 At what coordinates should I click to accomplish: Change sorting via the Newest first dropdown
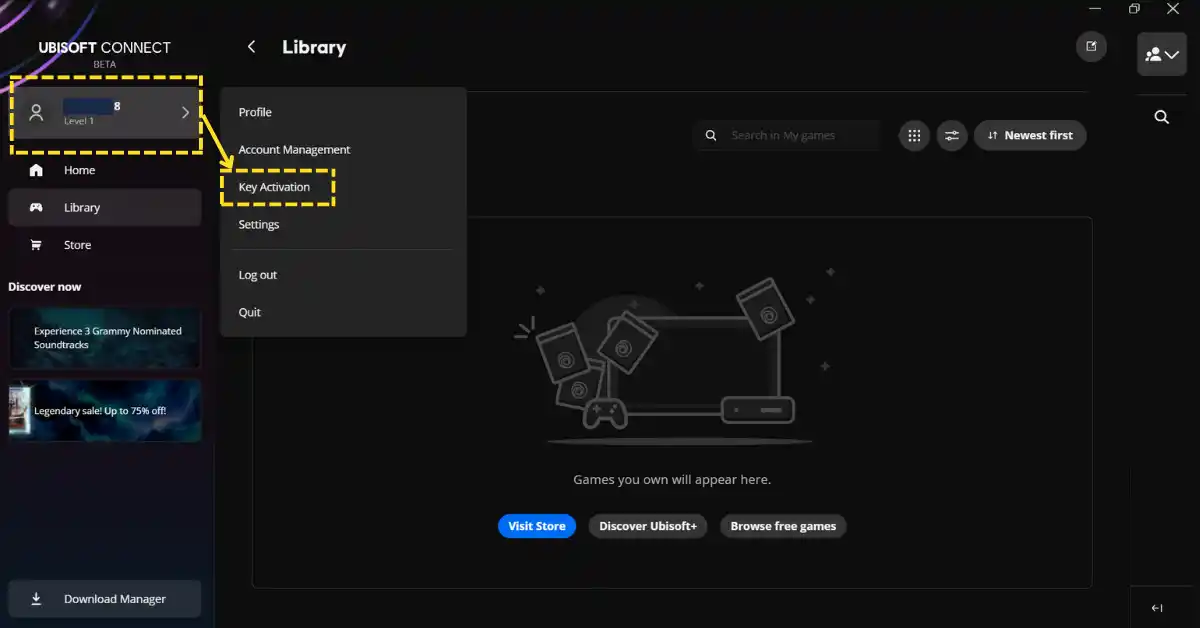pos(1030,135)
